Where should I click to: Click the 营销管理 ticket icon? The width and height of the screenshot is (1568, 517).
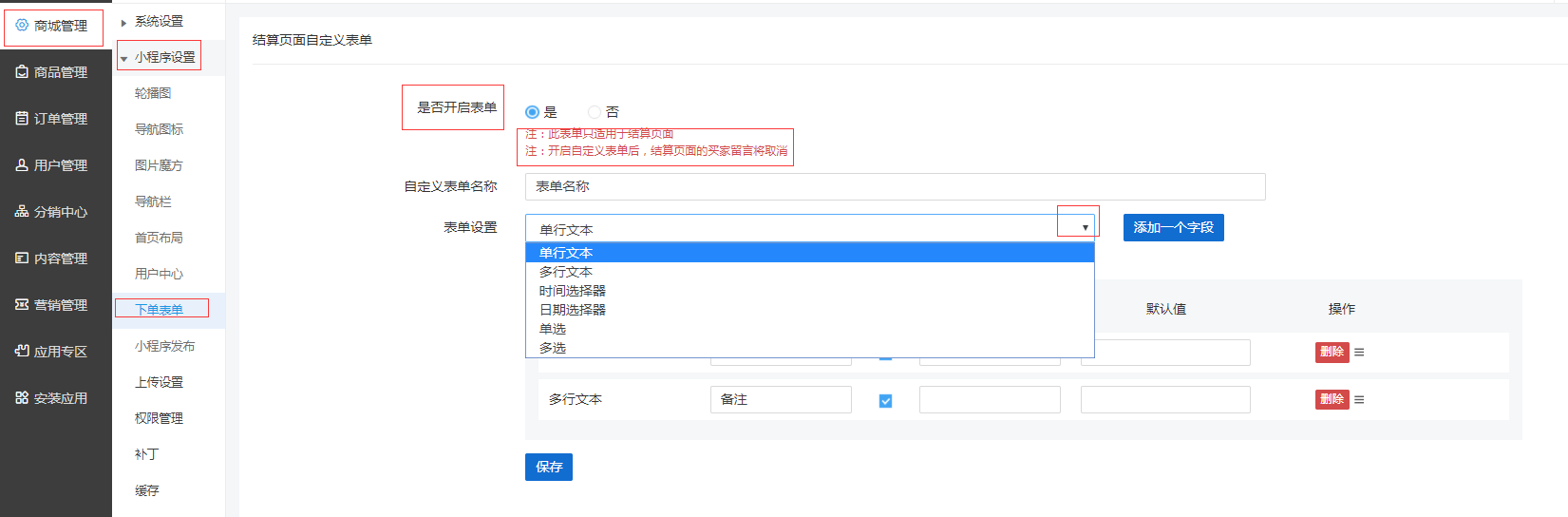pos(22,305)
